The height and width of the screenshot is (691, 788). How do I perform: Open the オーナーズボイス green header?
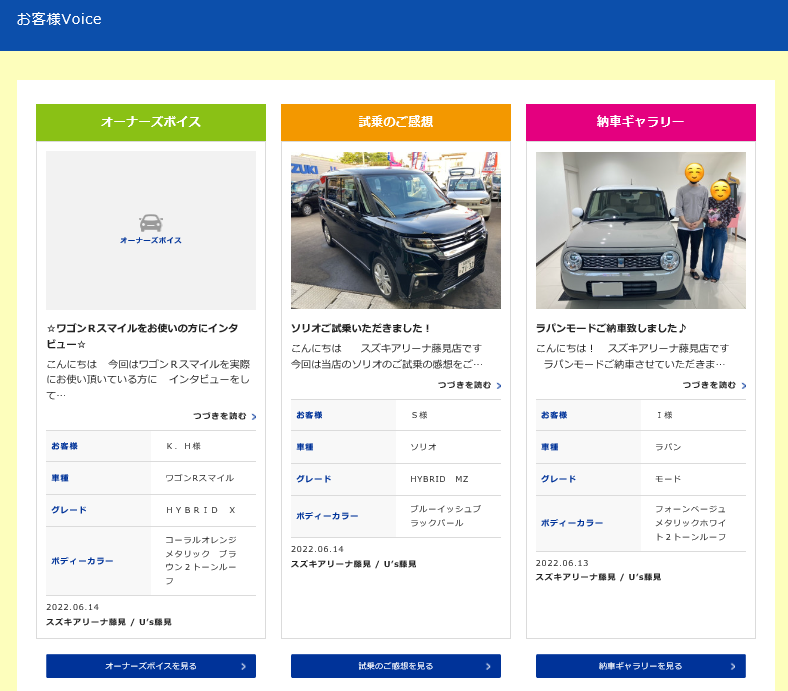151,122
